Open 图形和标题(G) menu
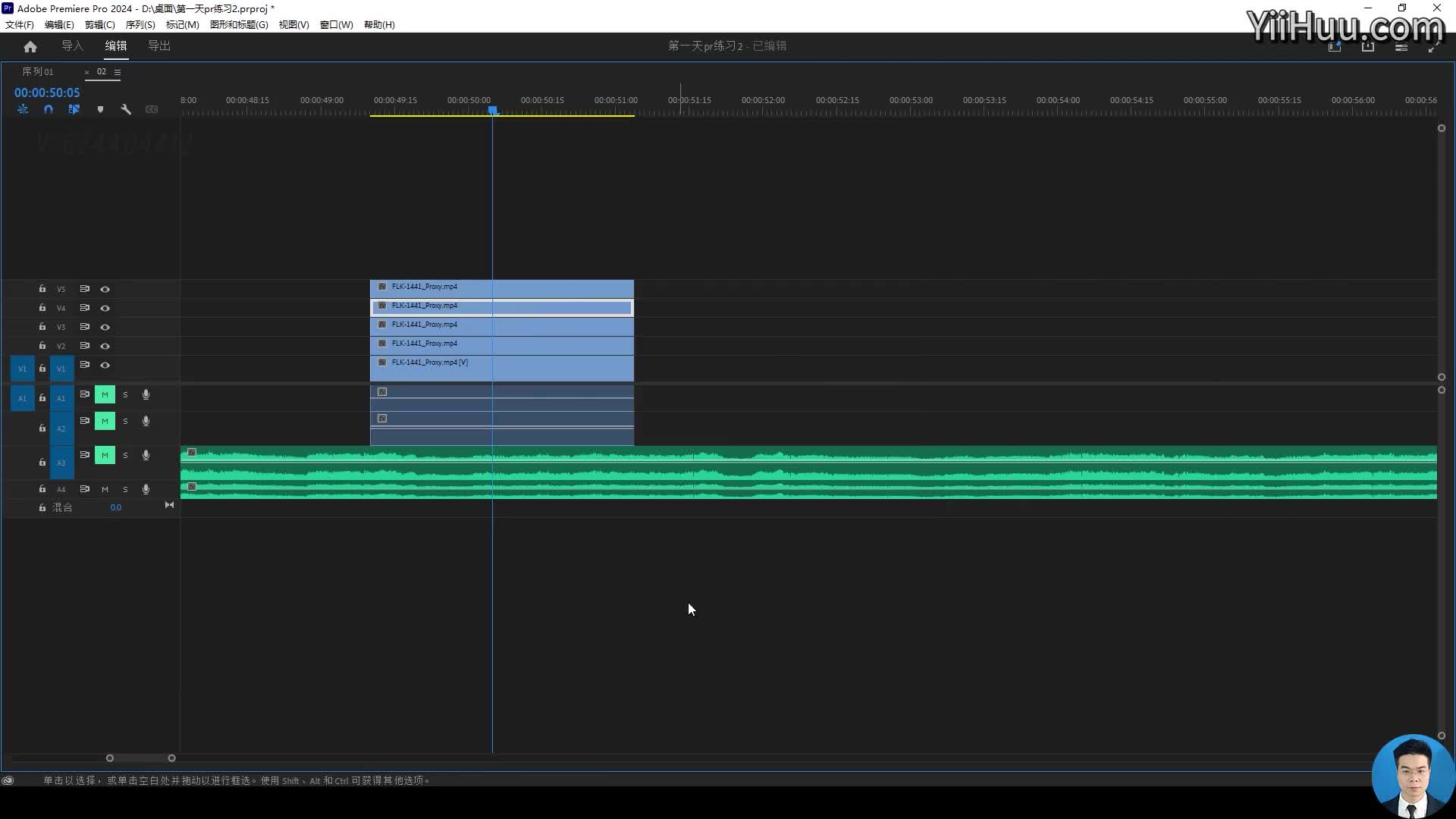 tap(239, 24)
